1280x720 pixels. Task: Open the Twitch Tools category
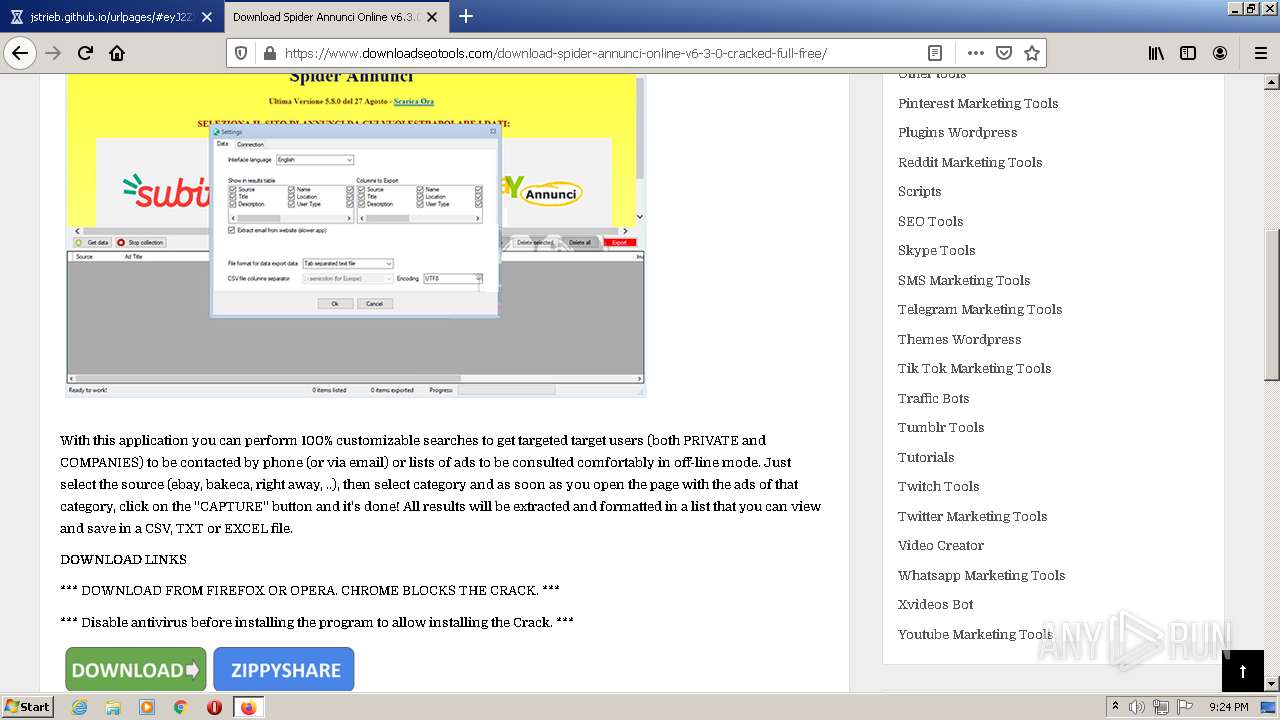[x=938, y=486]
